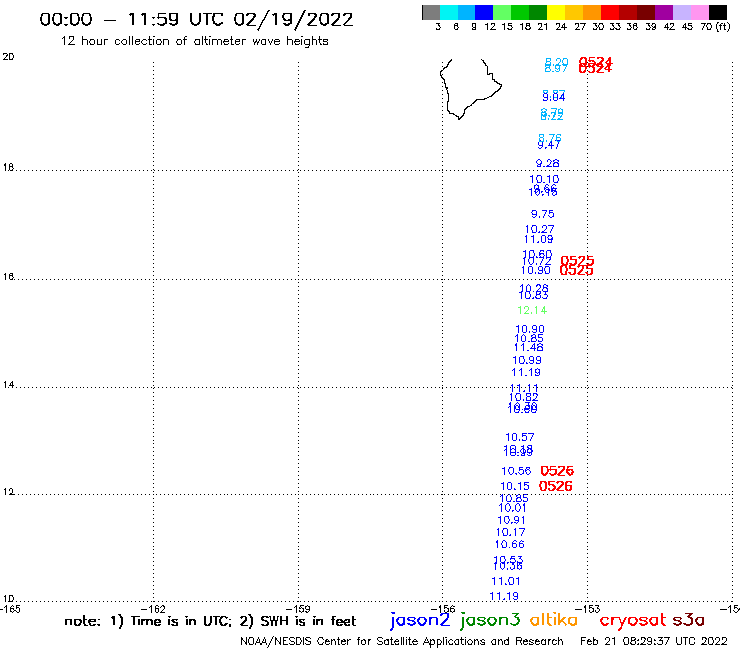This screenshot has height=650, width=740.
Task: Click the -153 longitude axis label
Action: coord(587,609)
